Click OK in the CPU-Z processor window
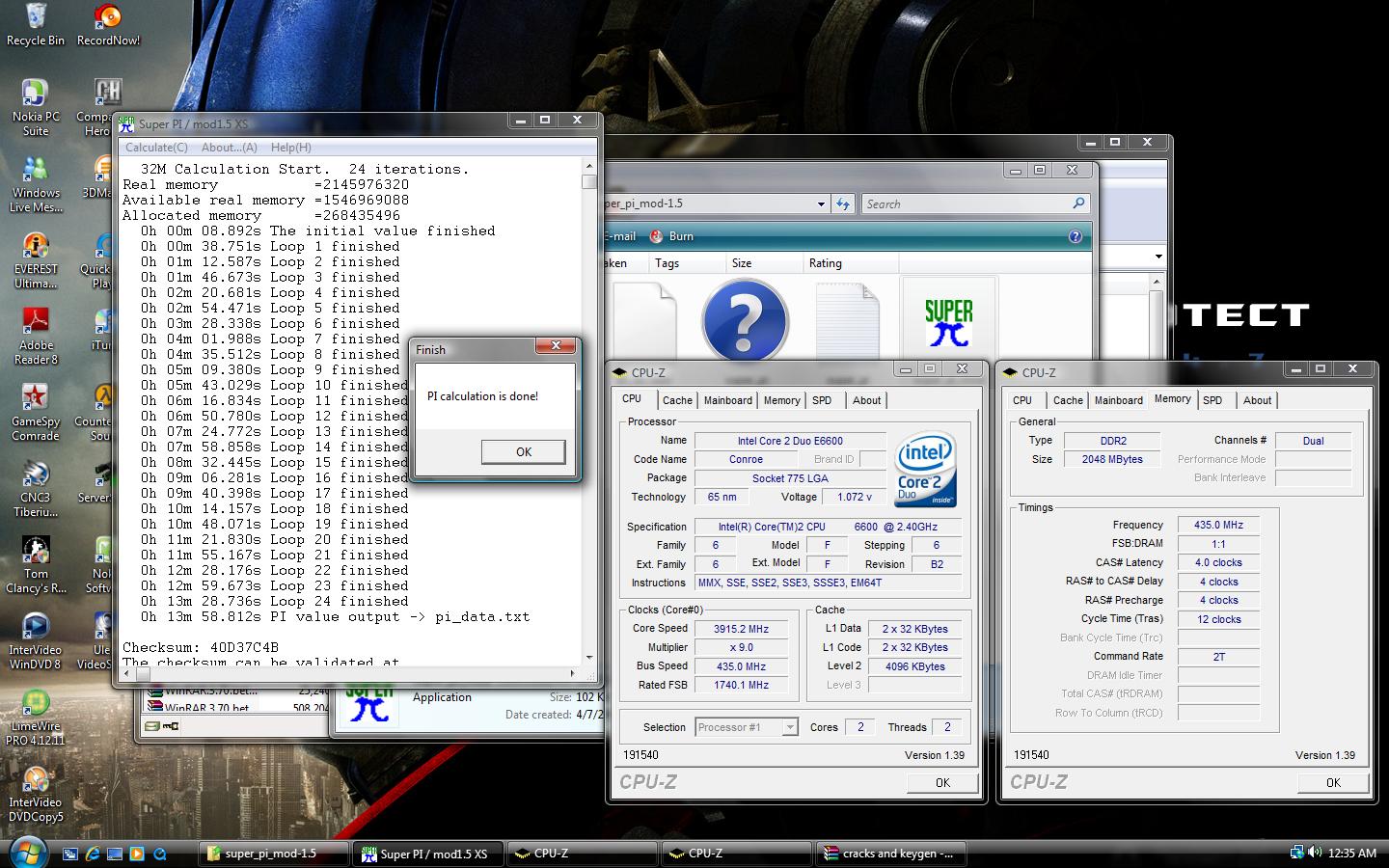The width and height of the screenshot is (1389, 868). point(942,783)
